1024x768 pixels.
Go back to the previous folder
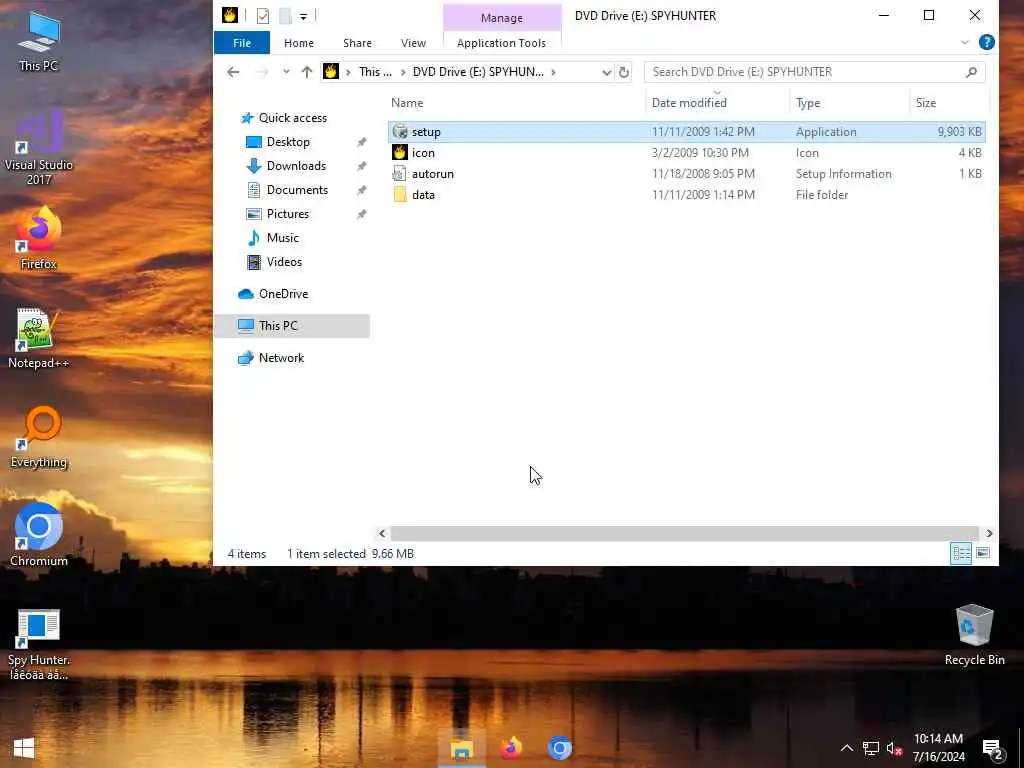[233, 72]
